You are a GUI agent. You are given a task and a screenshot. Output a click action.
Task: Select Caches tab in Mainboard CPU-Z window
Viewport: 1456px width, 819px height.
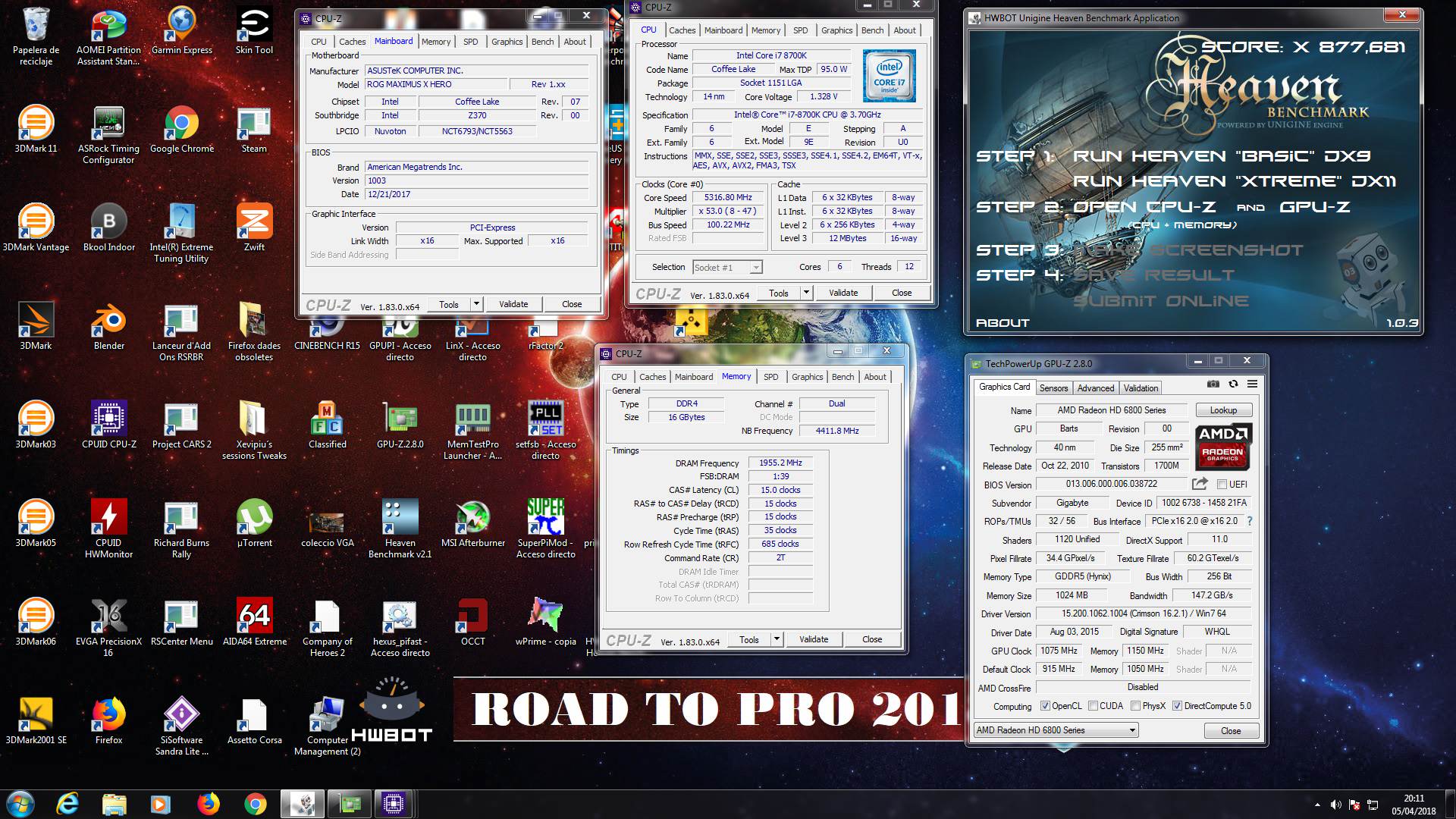click(352, 42)
